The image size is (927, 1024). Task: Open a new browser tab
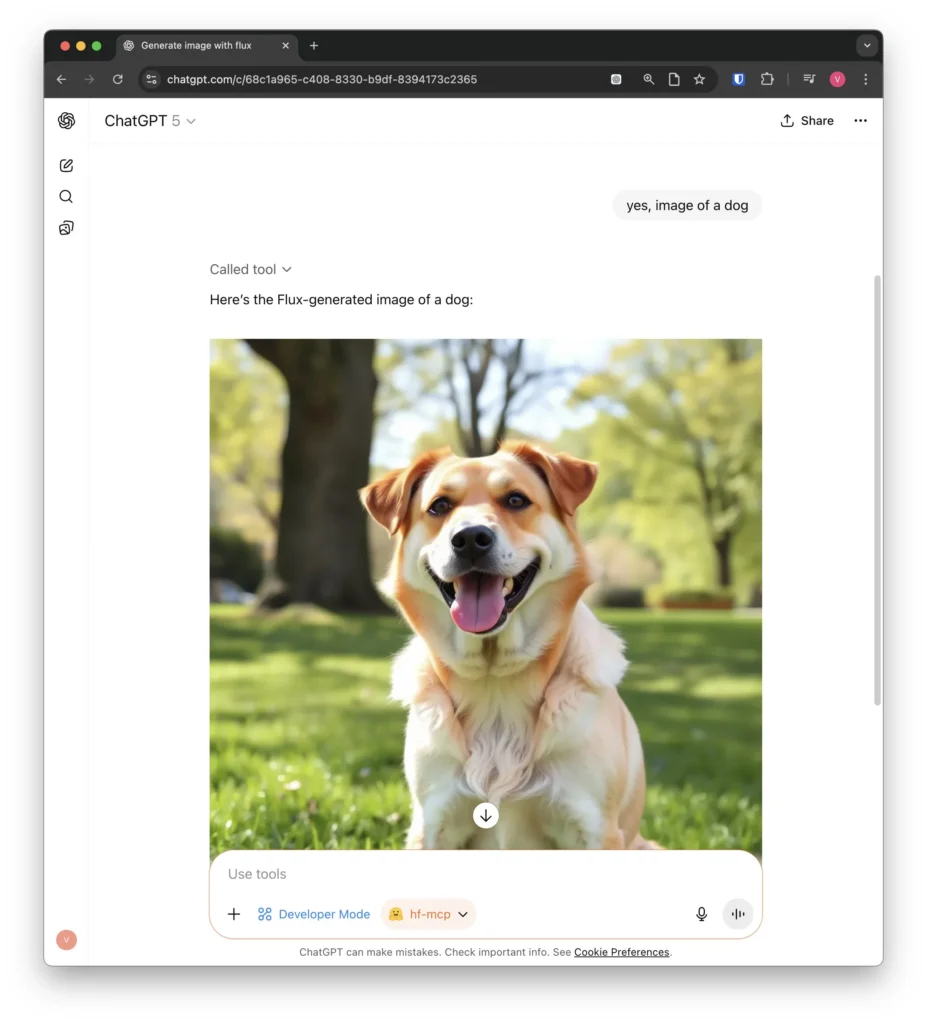[x=314, y=46]
